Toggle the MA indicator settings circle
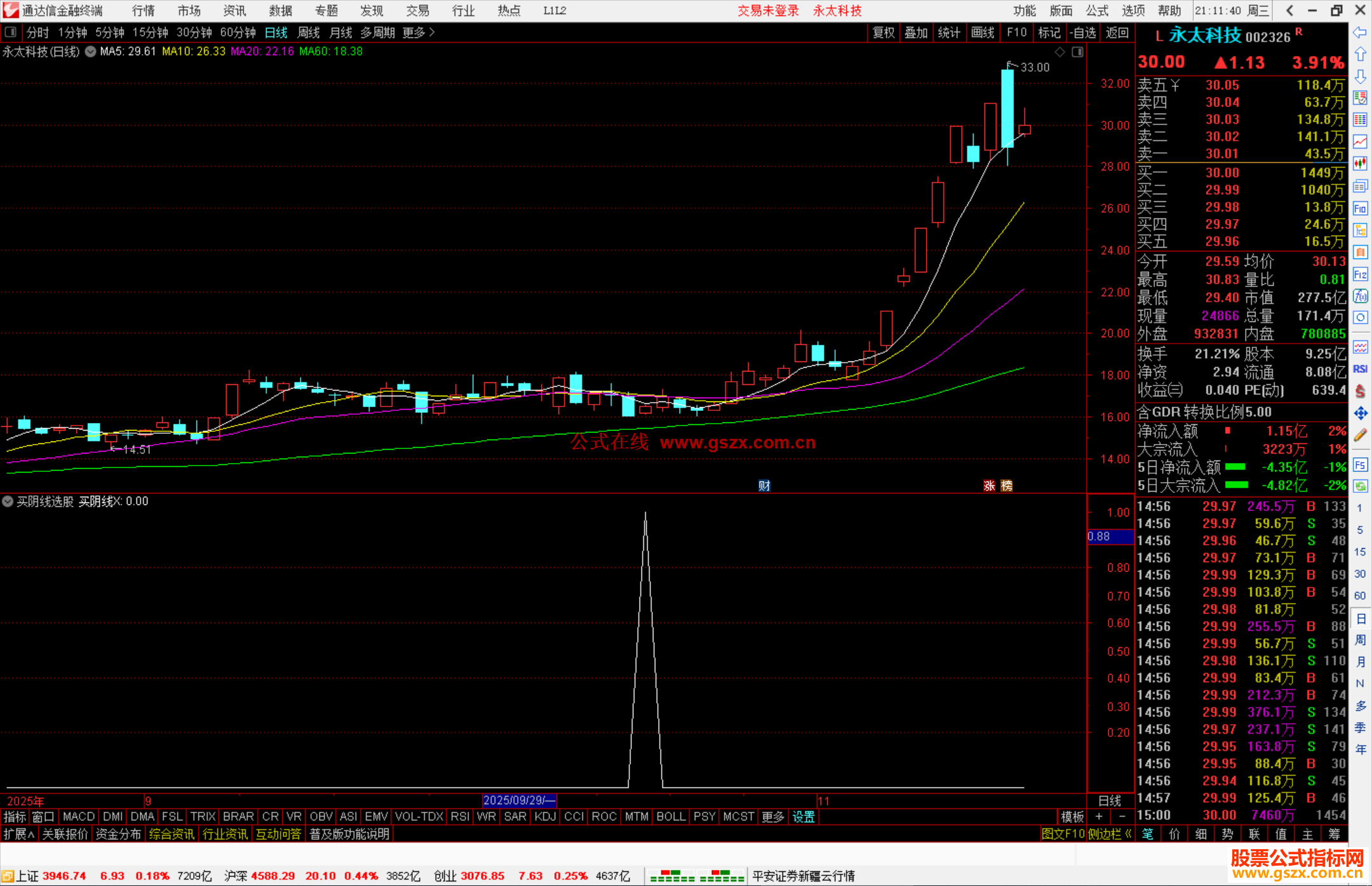1372x886 pixels. (91, 51)
